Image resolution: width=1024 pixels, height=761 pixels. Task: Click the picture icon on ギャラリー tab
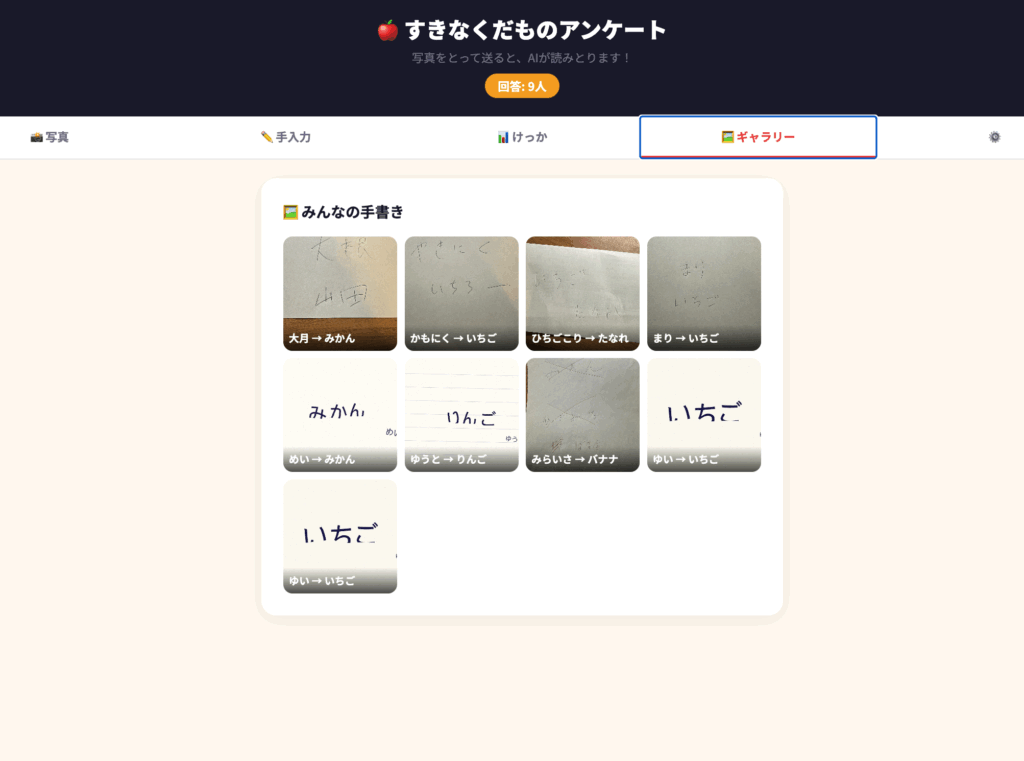tap(728, 137)
